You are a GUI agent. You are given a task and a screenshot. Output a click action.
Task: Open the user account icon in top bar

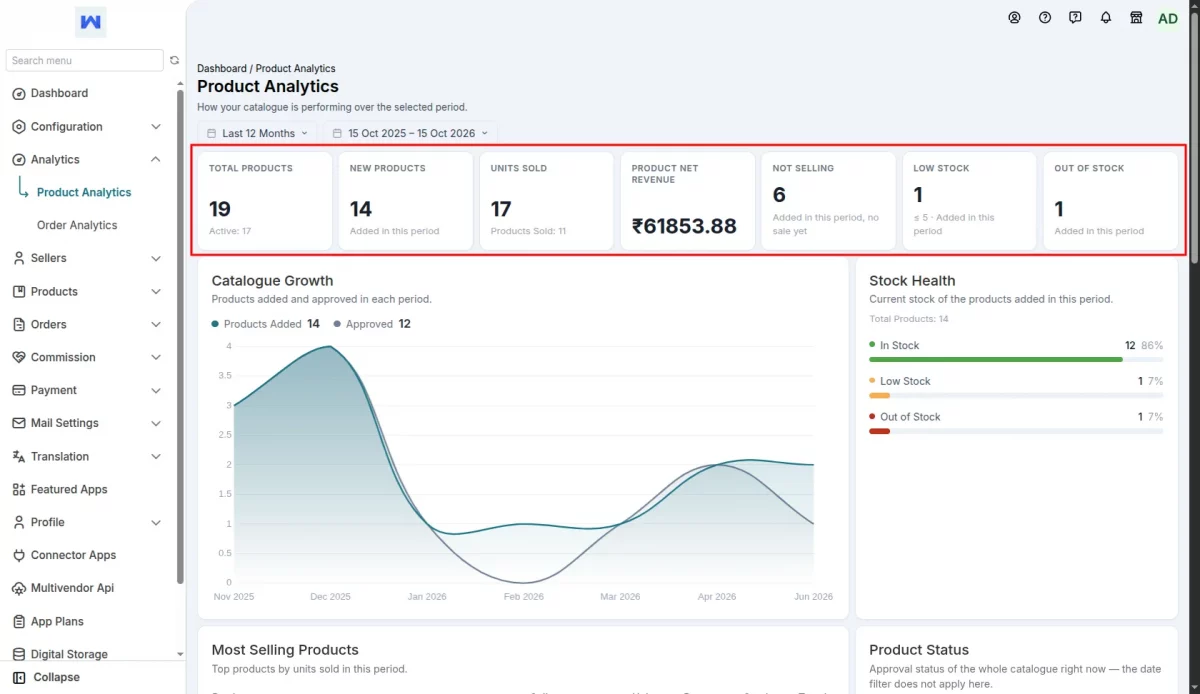(1014, 18)
